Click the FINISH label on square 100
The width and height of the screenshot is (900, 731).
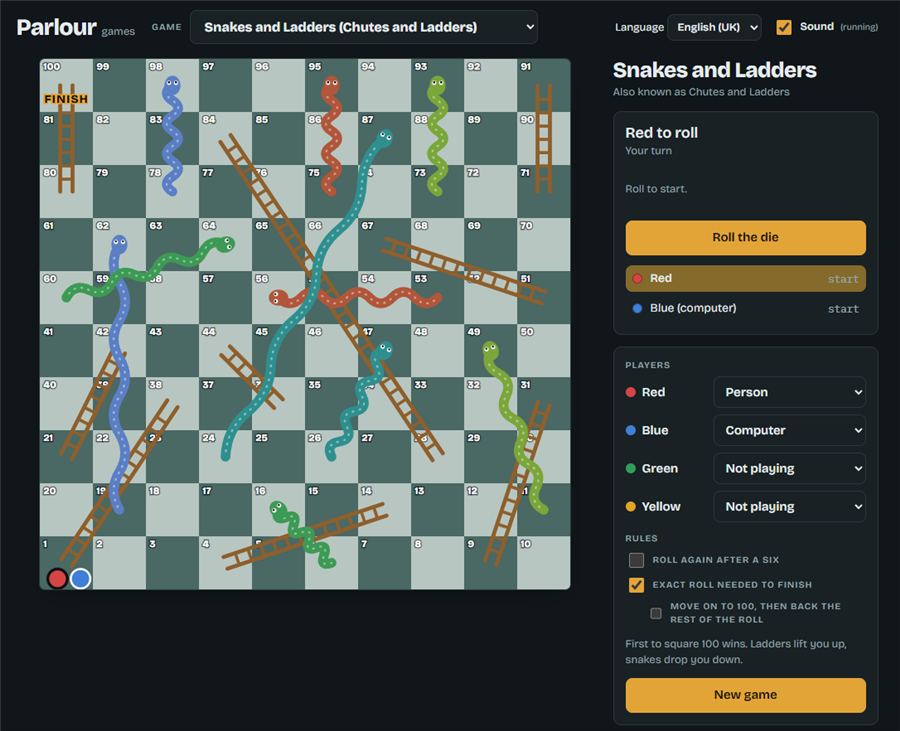pos(66,99)
